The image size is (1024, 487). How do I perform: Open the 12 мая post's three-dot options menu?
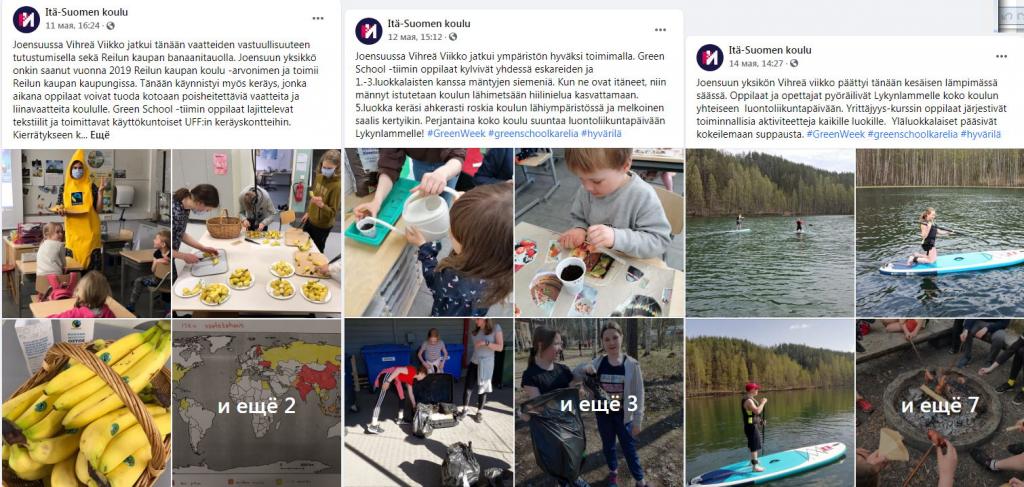pos(660,30)
